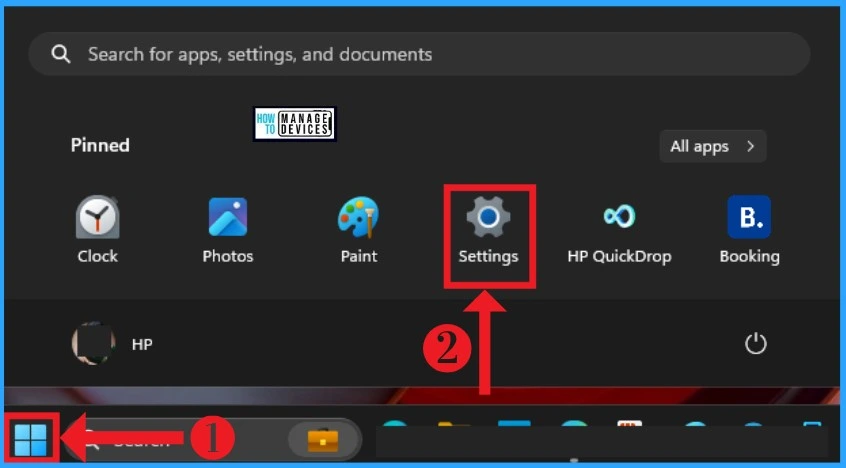Viewport: 846px width, 468px height.
Task: Open the Booking app tile
Action: click(749, 229)
